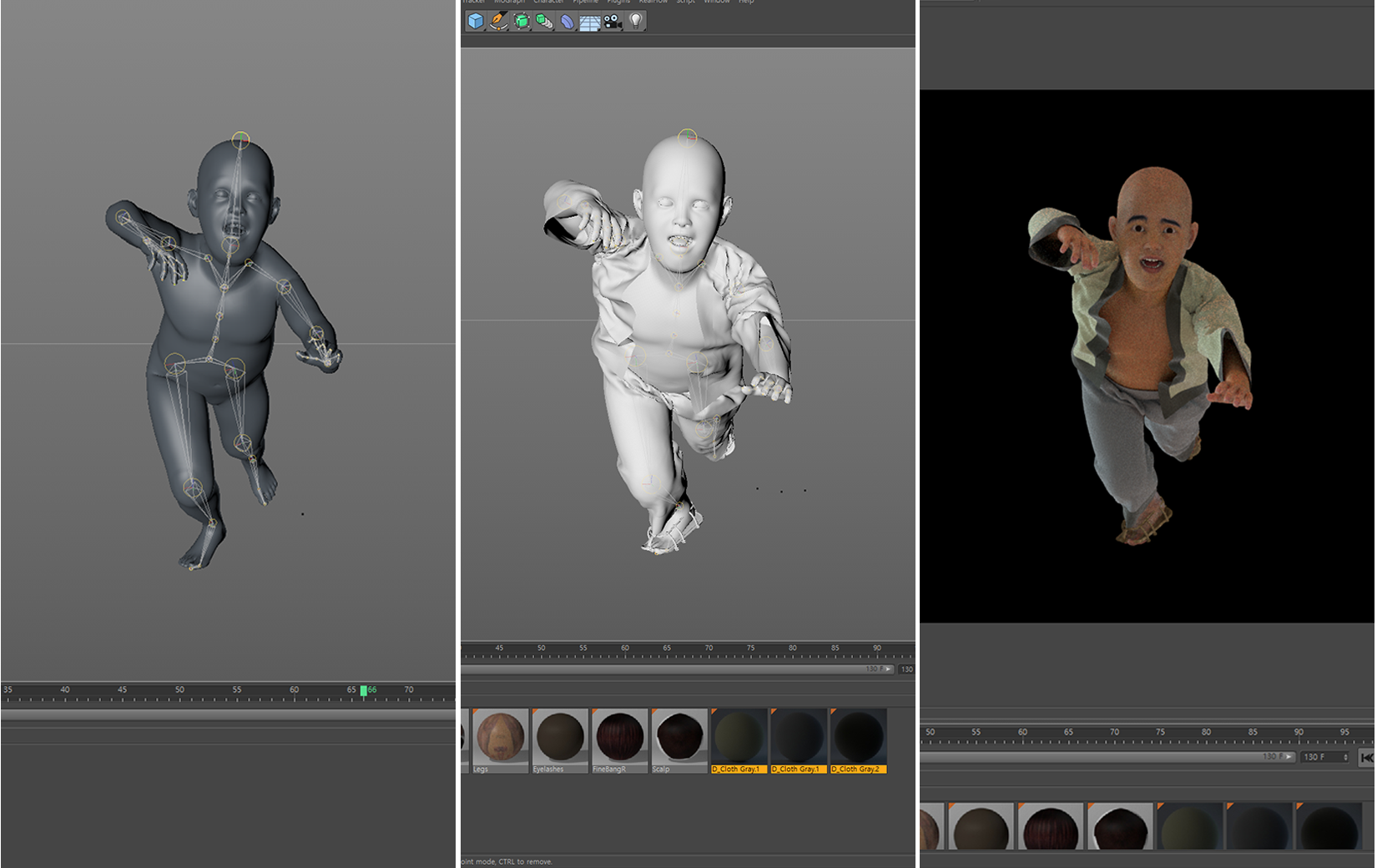1377x868 pixels.
Task: Click the rendered character in the right panel
Action: (1147, 351)
